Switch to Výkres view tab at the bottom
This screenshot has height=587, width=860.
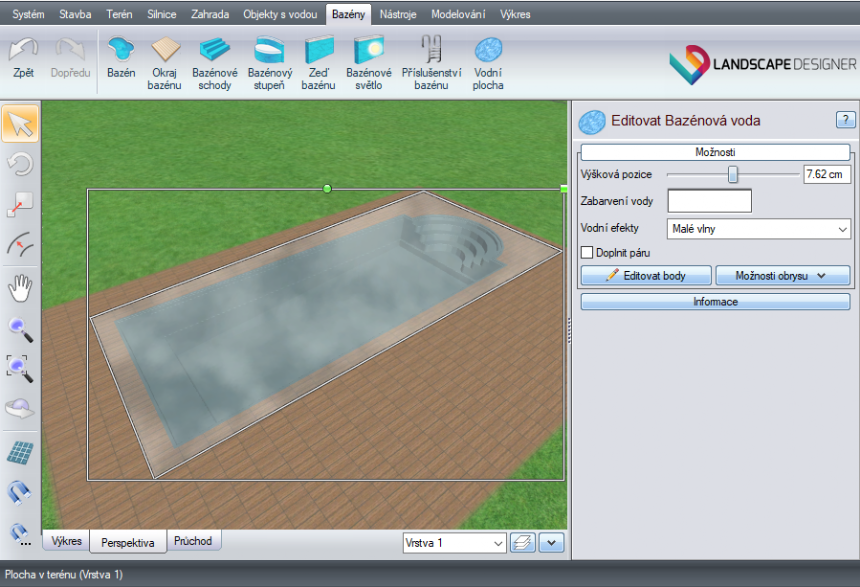(66, 541)
